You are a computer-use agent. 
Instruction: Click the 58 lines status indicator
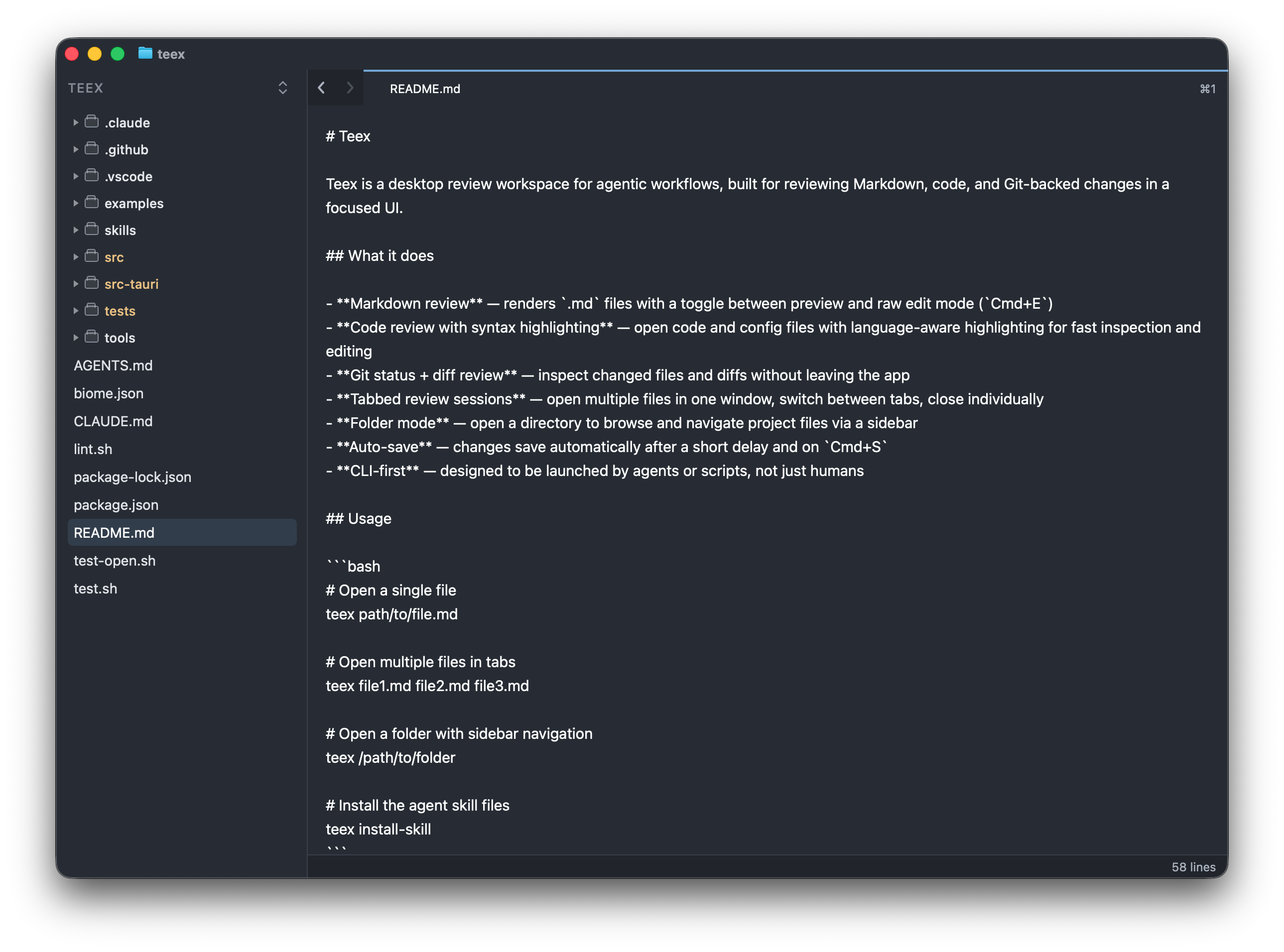coord(1193,867)
